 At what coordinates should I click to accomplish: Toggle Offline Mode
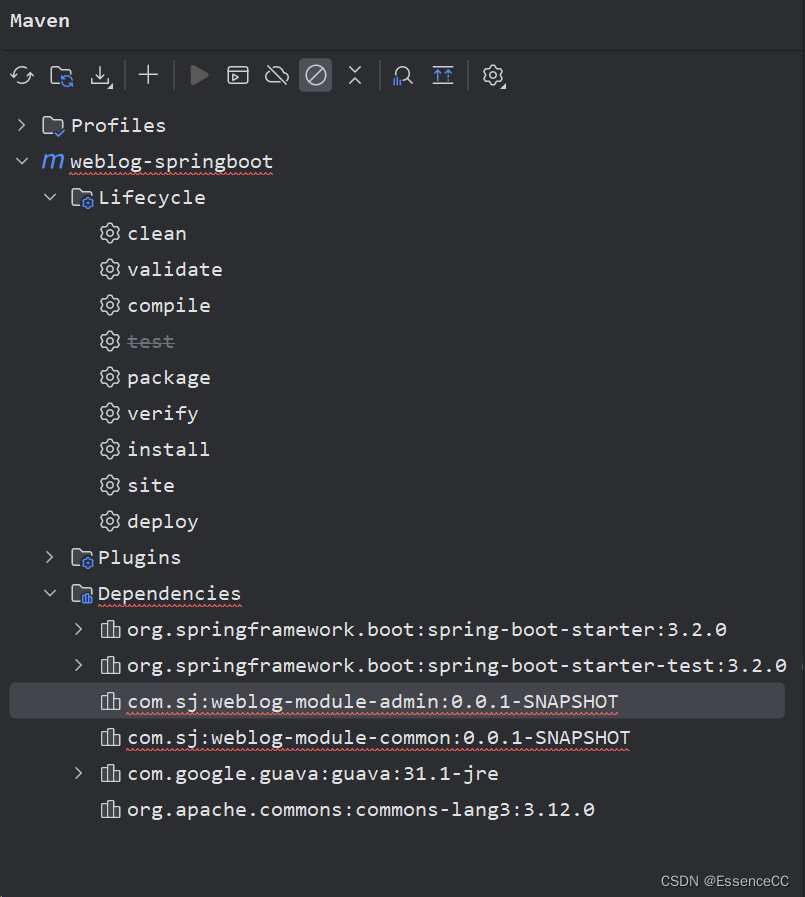[x=277, y=75]
